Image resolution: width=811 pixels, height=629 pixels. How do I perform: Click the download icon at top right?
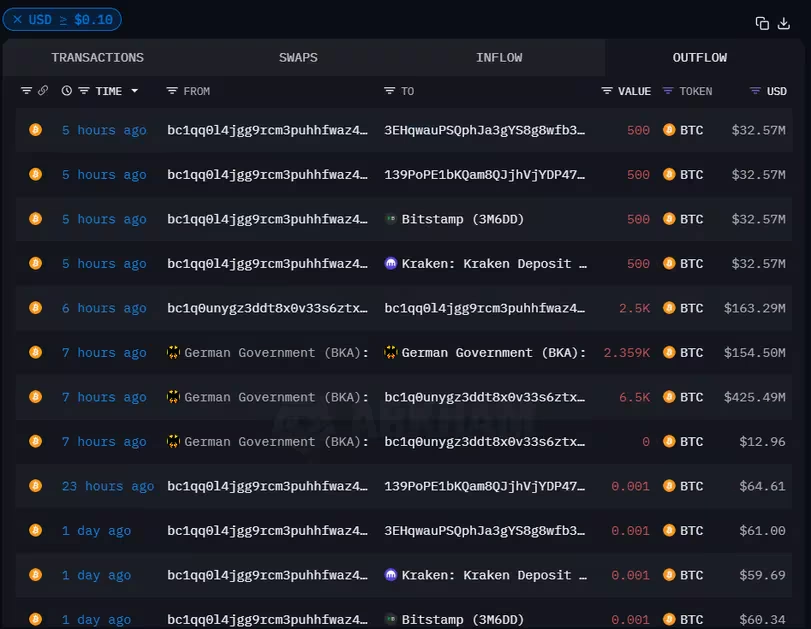click(788, 23)
